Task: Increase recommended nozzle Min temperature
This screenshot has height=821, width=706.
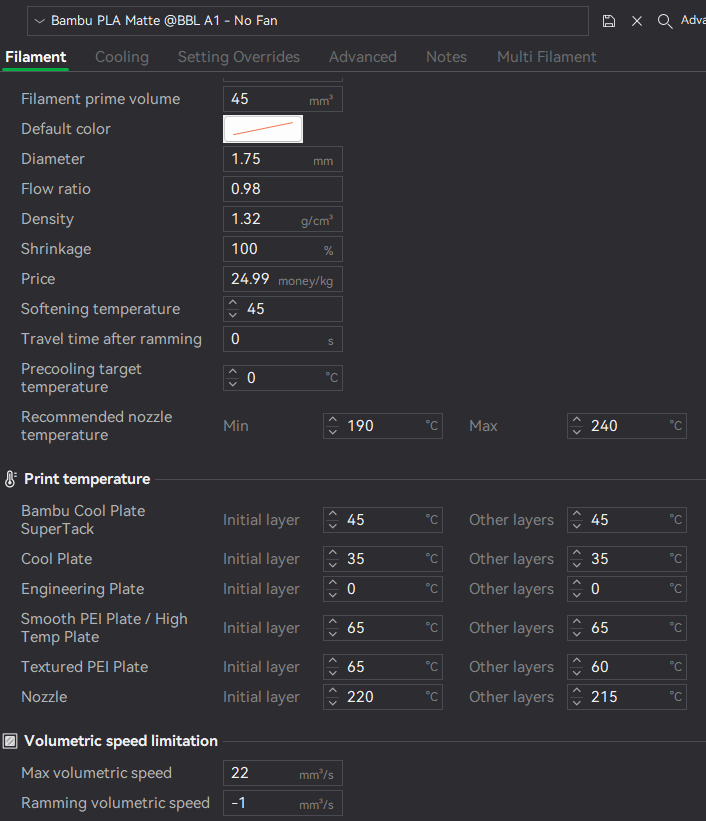Action: tap(333, 420)
